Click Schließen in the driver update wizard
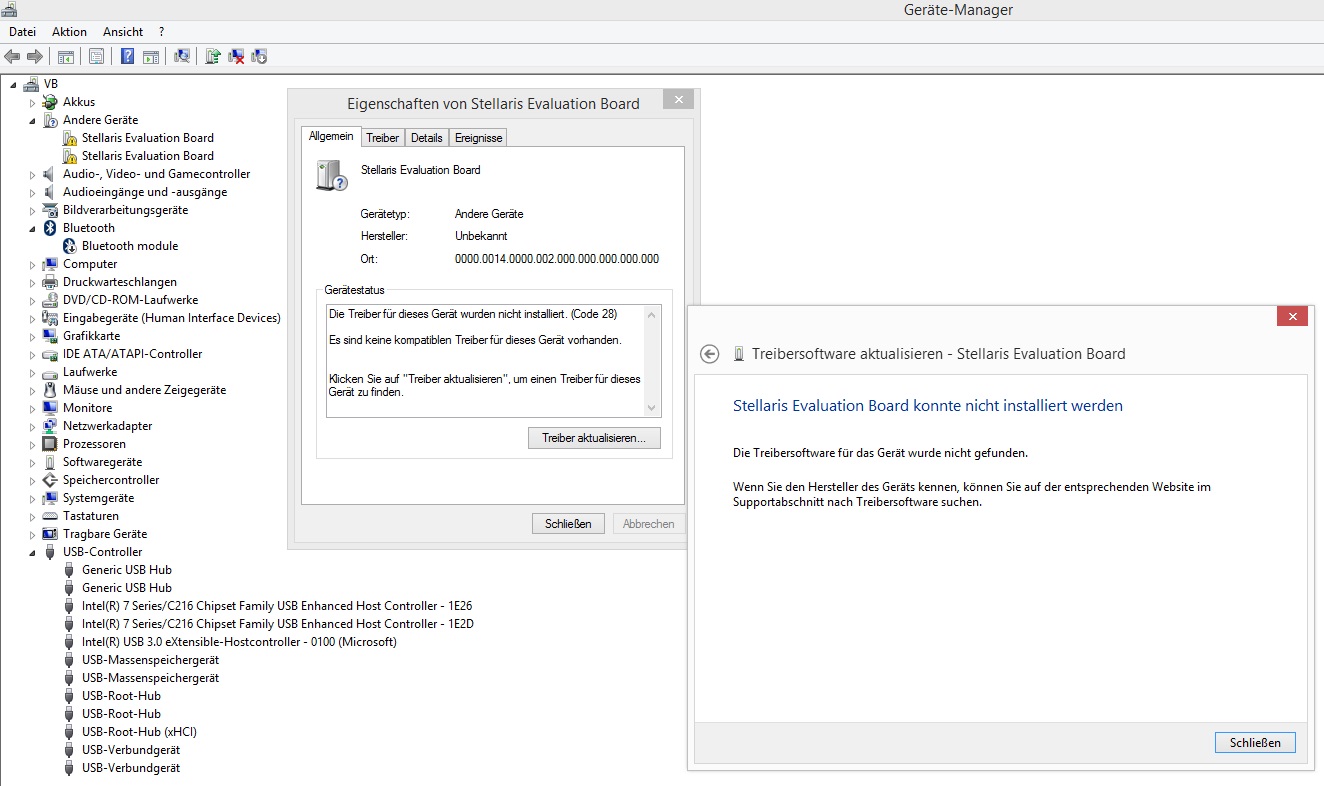1324x786 pixels. tap(1255, 743)
